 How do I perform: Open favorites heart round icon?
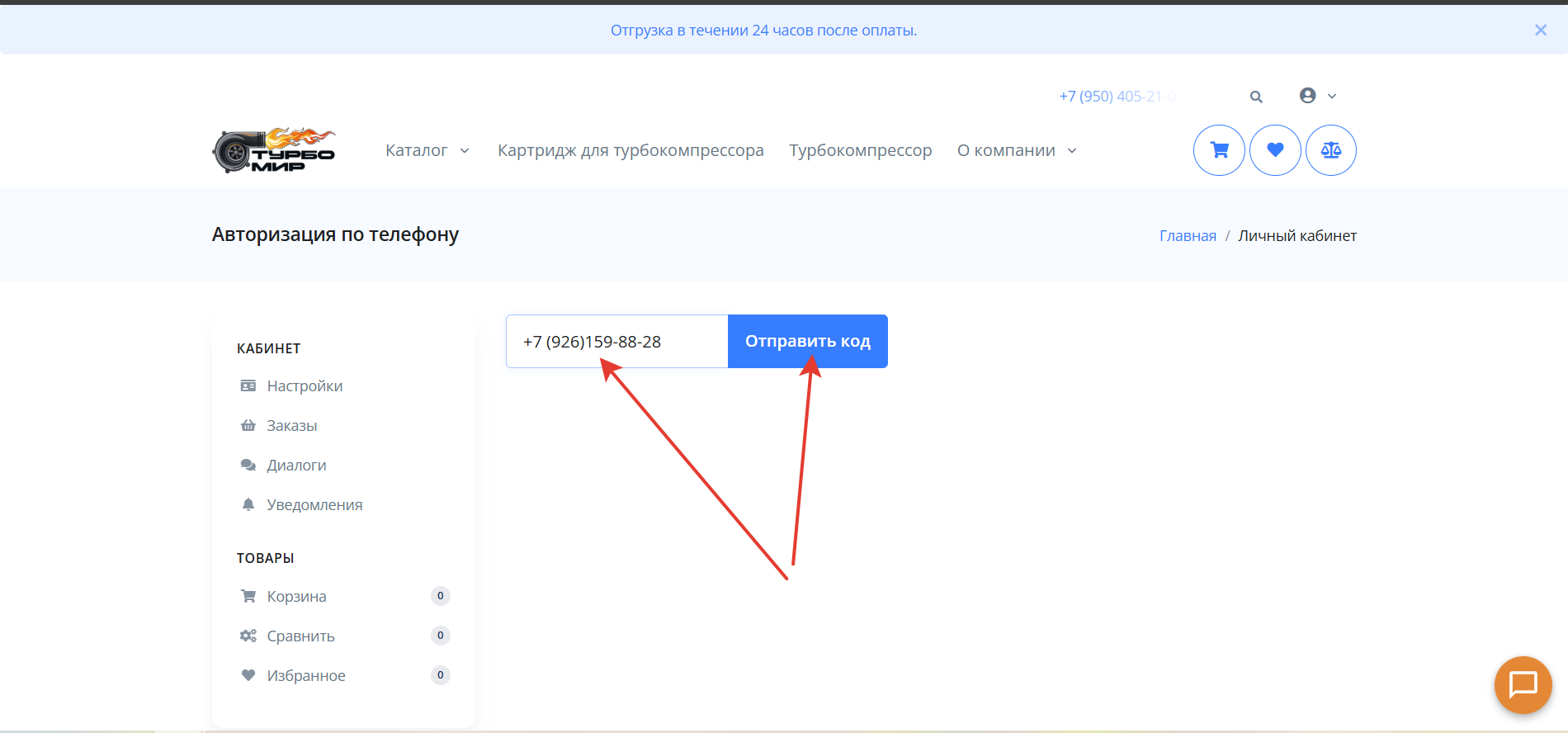pos(1275,150)
